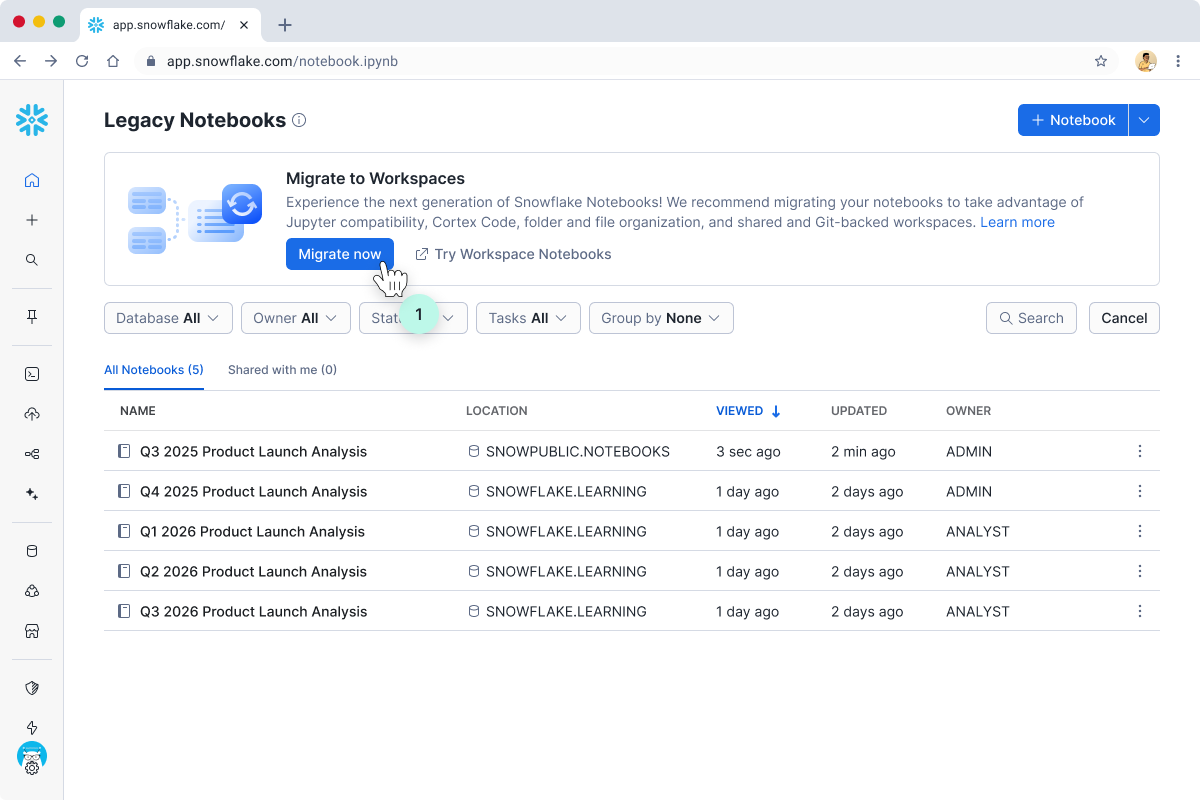This screenshot has height=800, width=1200.
Task: Click the NAME column header
Action: point(138,411)
